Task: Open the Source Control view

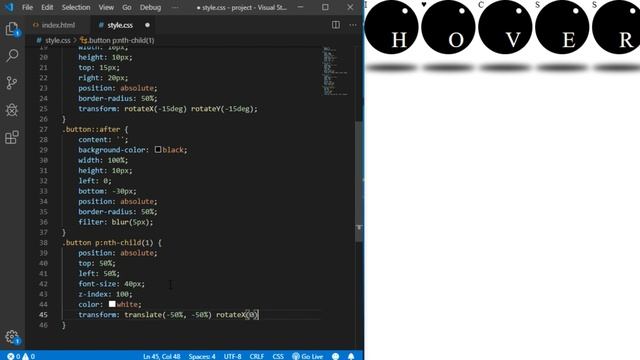Action: [12, 83]
